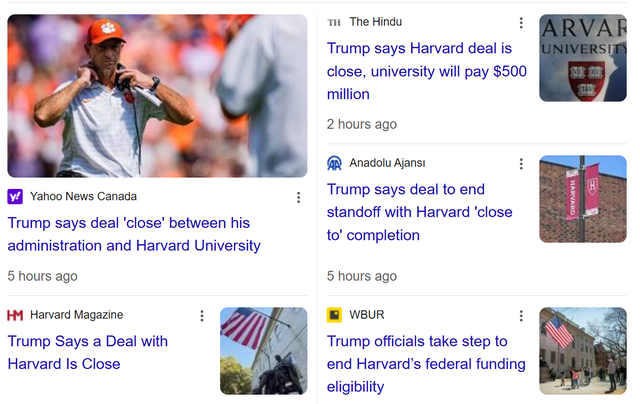
Task: Click the WBUR source logo icon
Action: pyautogui.click(x=334, y=315)
